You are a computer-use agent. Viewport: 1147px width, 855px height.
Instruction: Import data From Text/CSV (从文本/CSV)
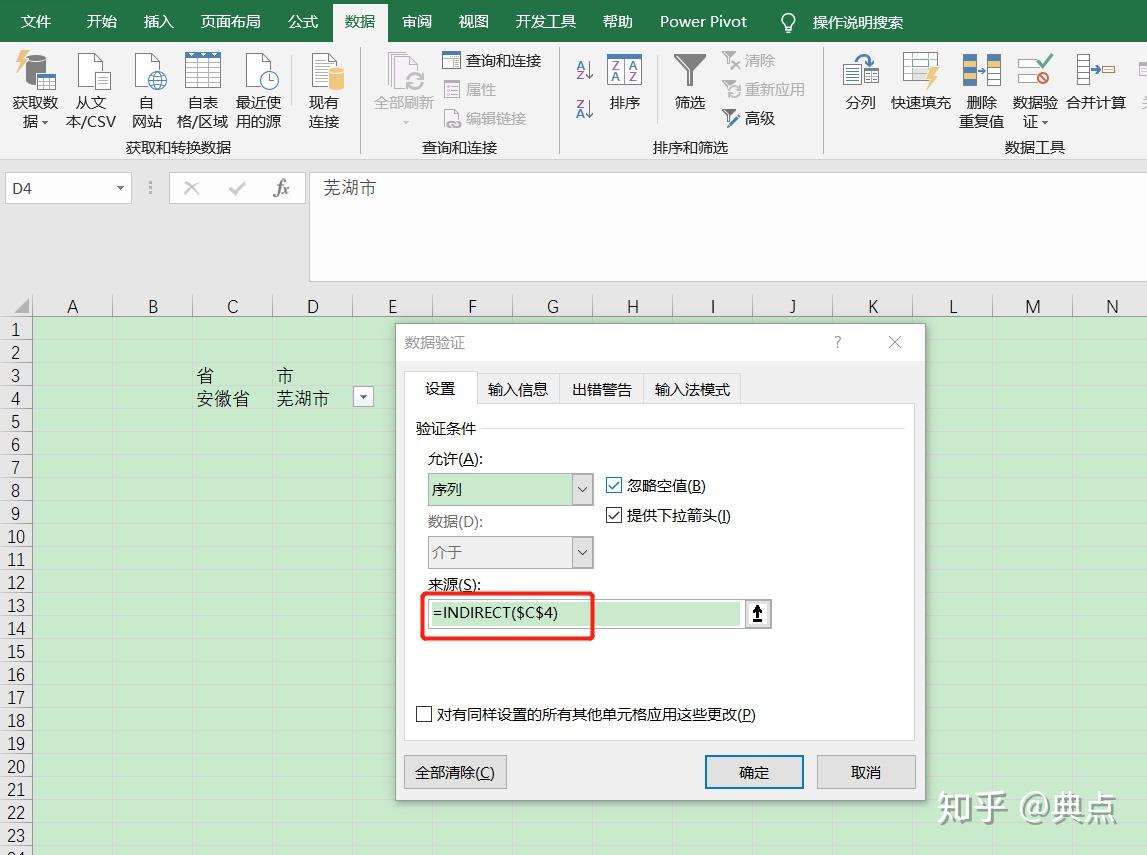(x=91, y=91)
